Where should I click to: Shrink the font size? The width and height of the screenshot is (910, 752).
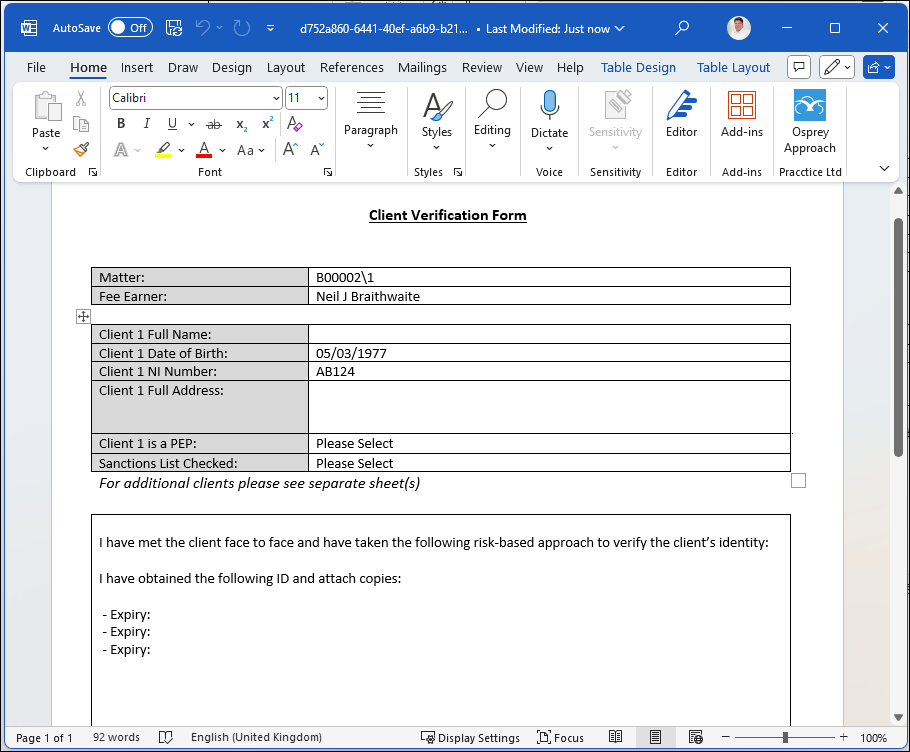316,150
